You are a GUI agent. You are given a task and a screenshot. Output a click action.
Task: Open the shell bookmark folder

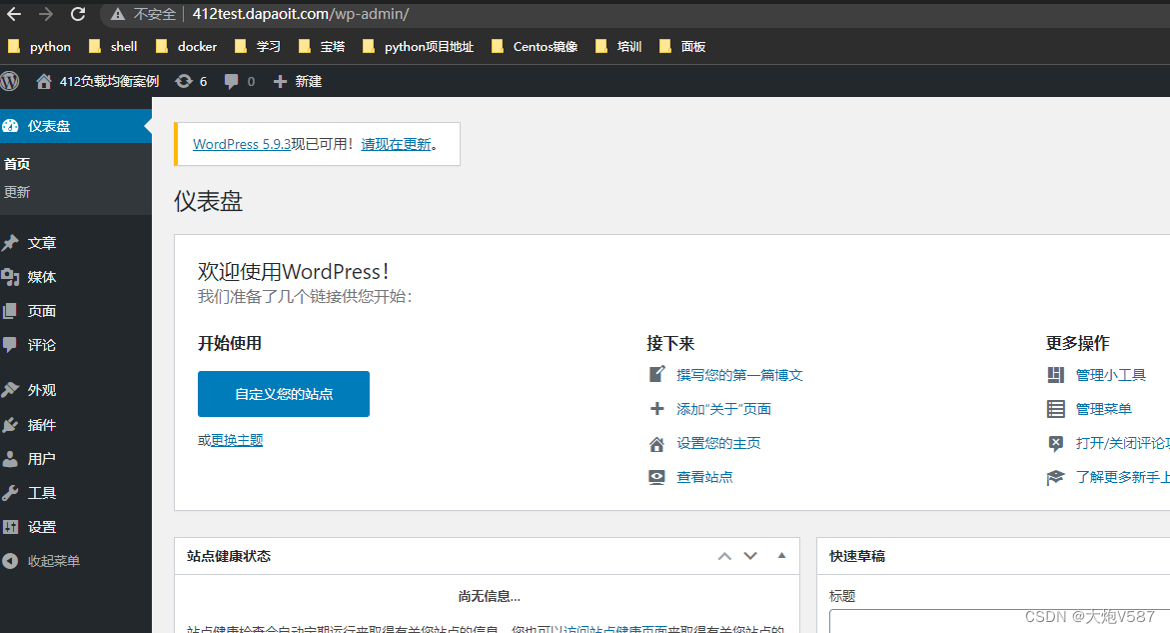click(113, 46)
